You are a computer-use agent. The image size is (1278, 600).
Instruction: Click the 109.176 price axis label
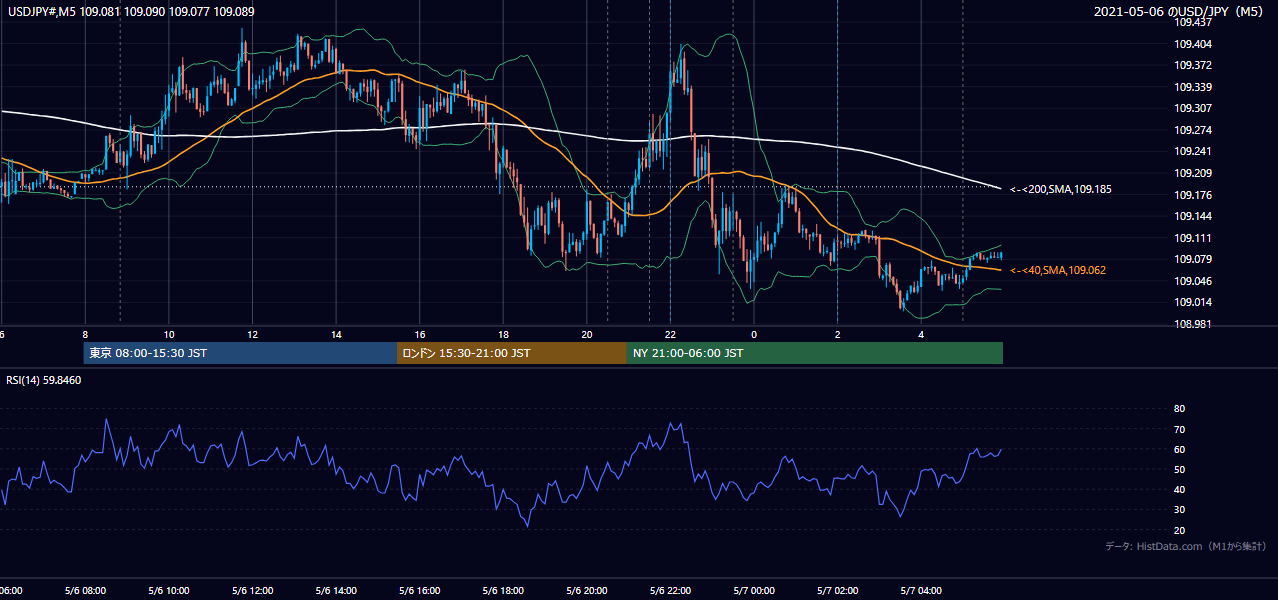coord(1192,195)
